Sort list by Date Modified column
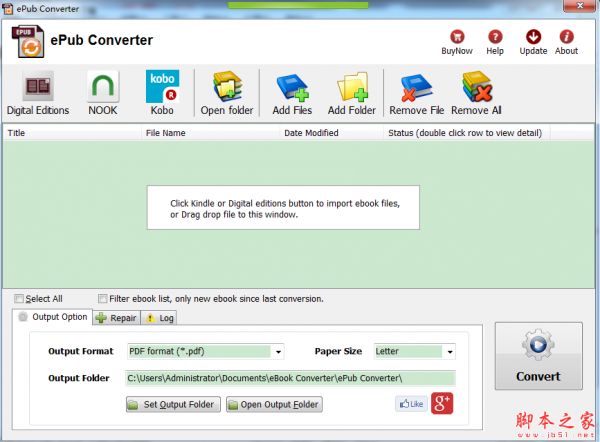 (332, 133)
